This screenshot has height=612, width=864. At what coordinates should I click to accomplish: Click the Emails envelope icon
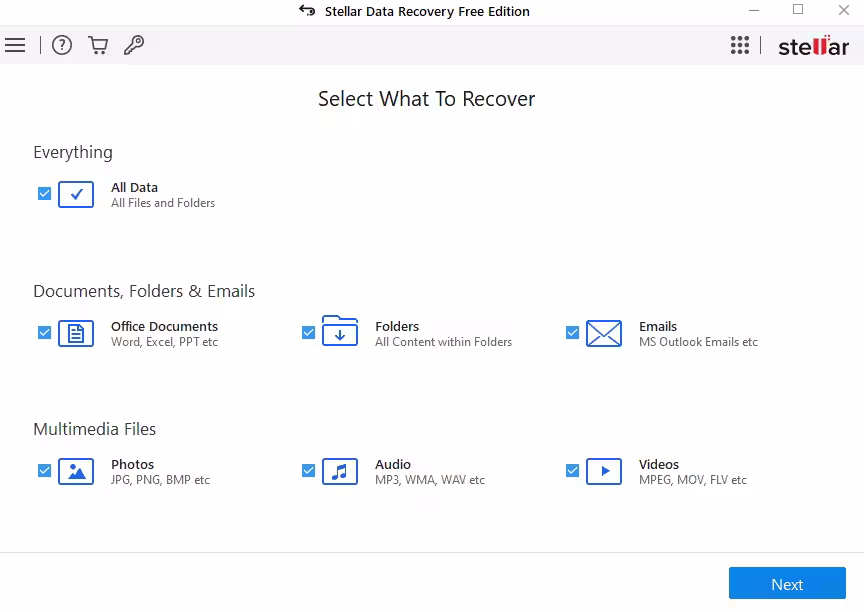click(x=604, y=333)
